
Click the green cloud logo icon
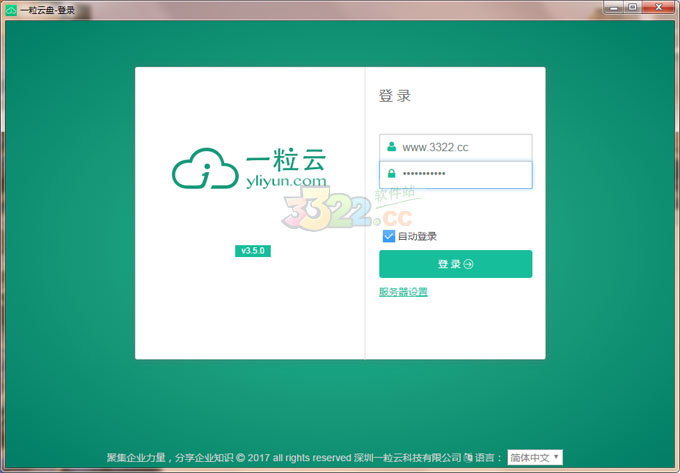pyautogui.click(x=204, y=168)
